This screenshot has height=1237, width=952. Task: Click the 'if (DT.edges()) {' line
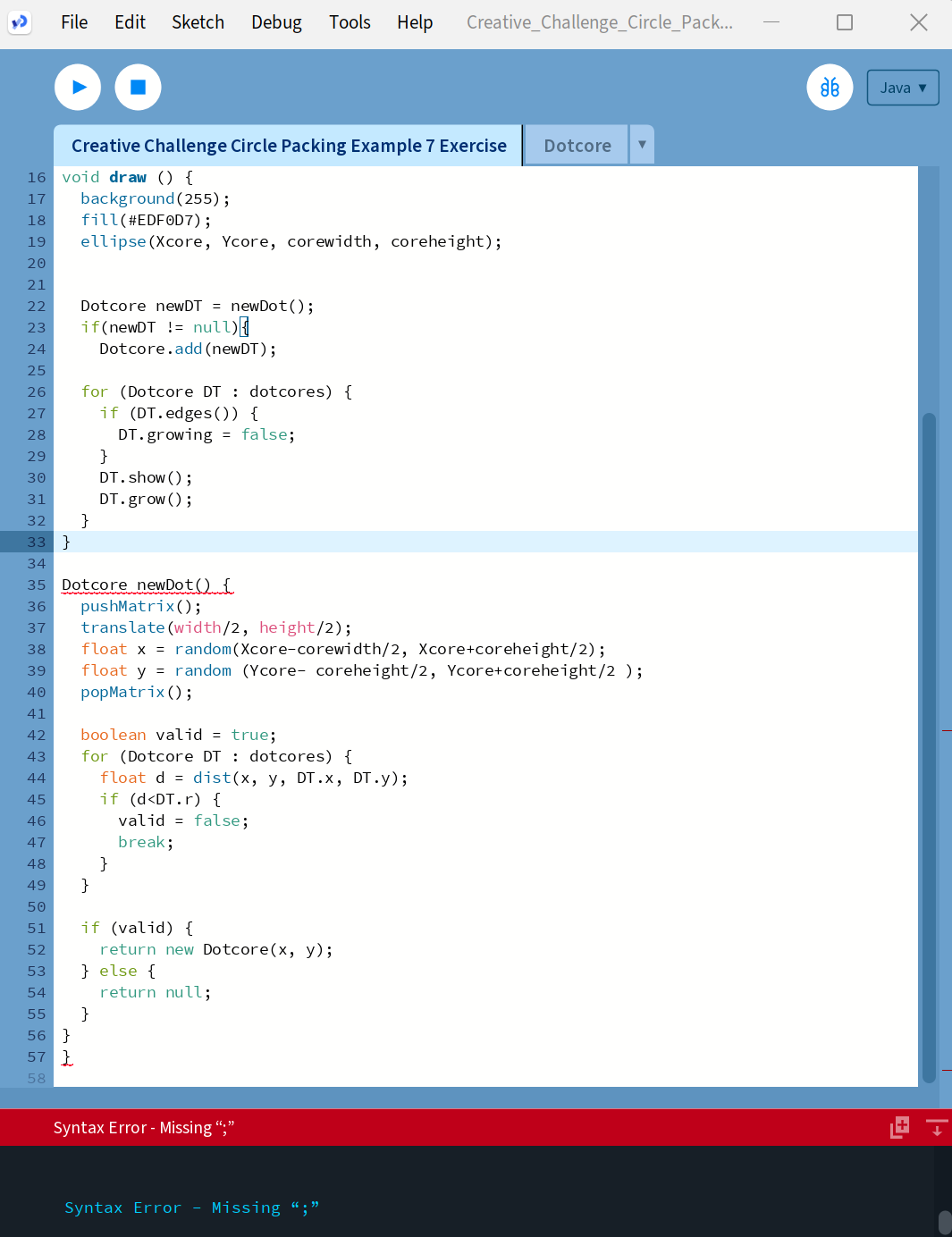179,413
